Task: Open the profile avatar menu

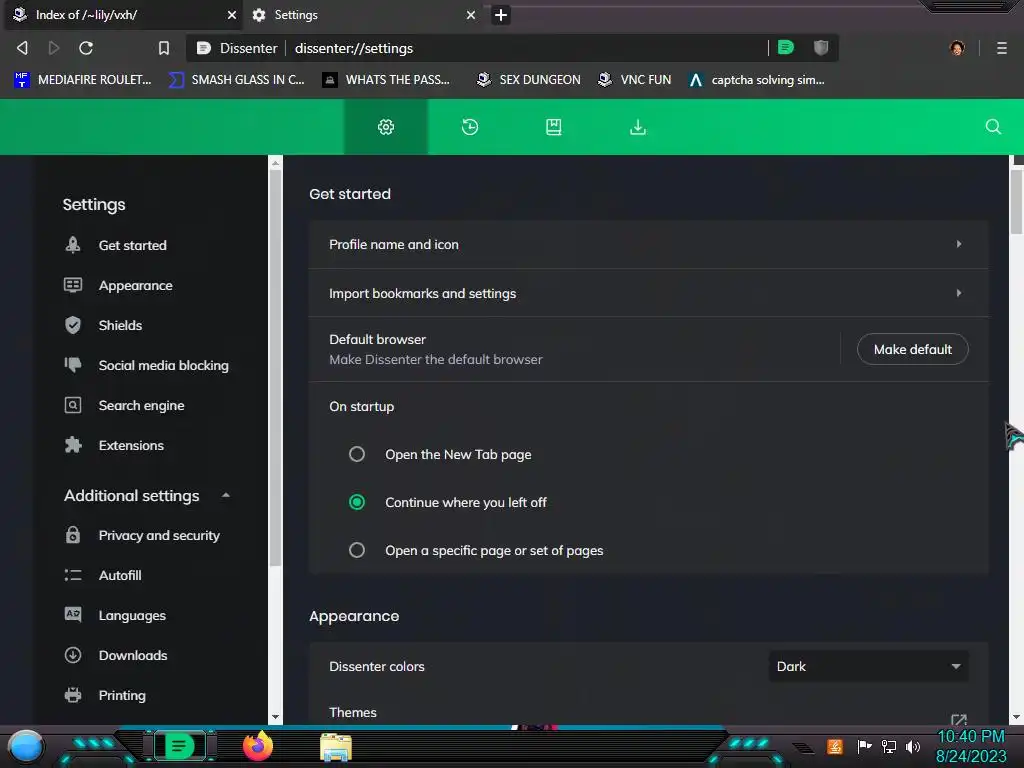Action: 957,48
